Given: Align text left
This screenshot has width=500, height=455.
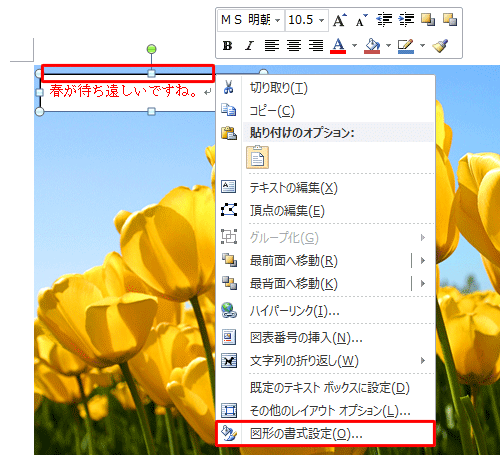Looking at the screenshot, I should coord(272,46).
